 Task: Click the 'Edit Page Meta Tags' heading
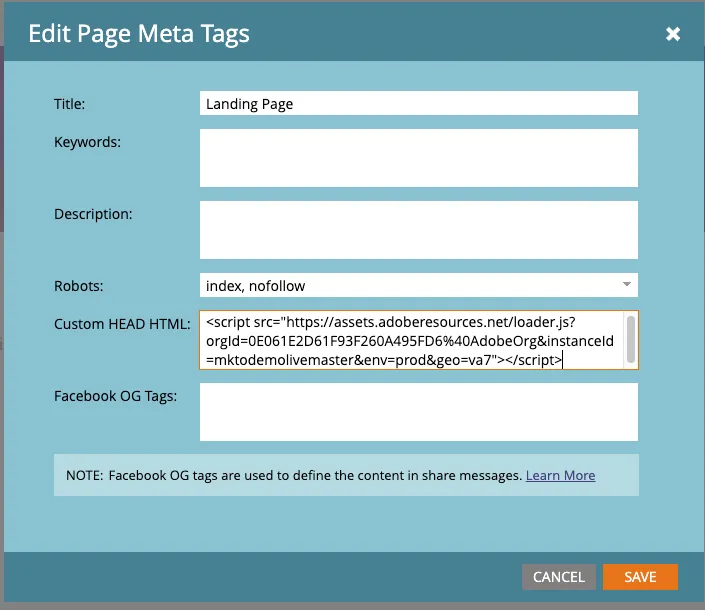[x=139, y=34]
